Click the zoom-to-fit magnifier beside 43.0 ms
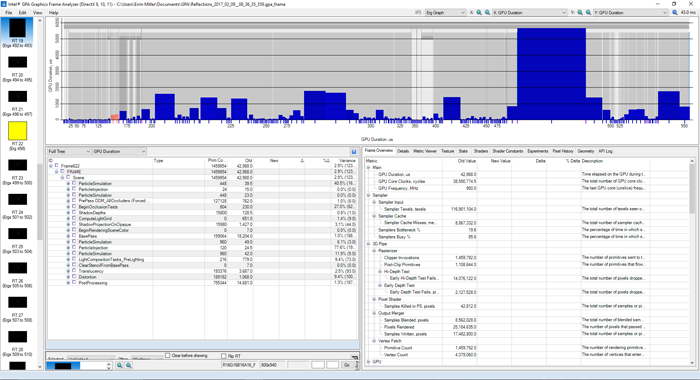Viewport: 700px width, 380px height. [x=675, y=13]
